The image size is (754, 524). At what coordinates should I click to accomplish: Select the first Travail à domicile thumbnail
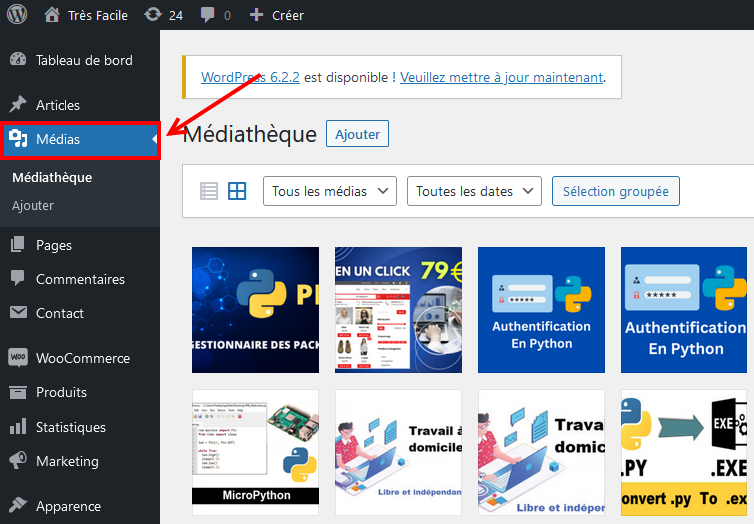(x=398, y=452)
